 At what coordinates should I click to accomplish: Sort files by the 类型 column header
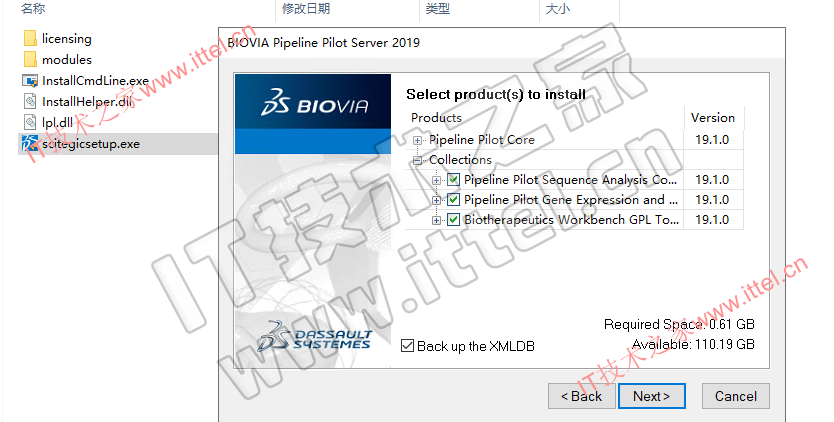[438, 9]
